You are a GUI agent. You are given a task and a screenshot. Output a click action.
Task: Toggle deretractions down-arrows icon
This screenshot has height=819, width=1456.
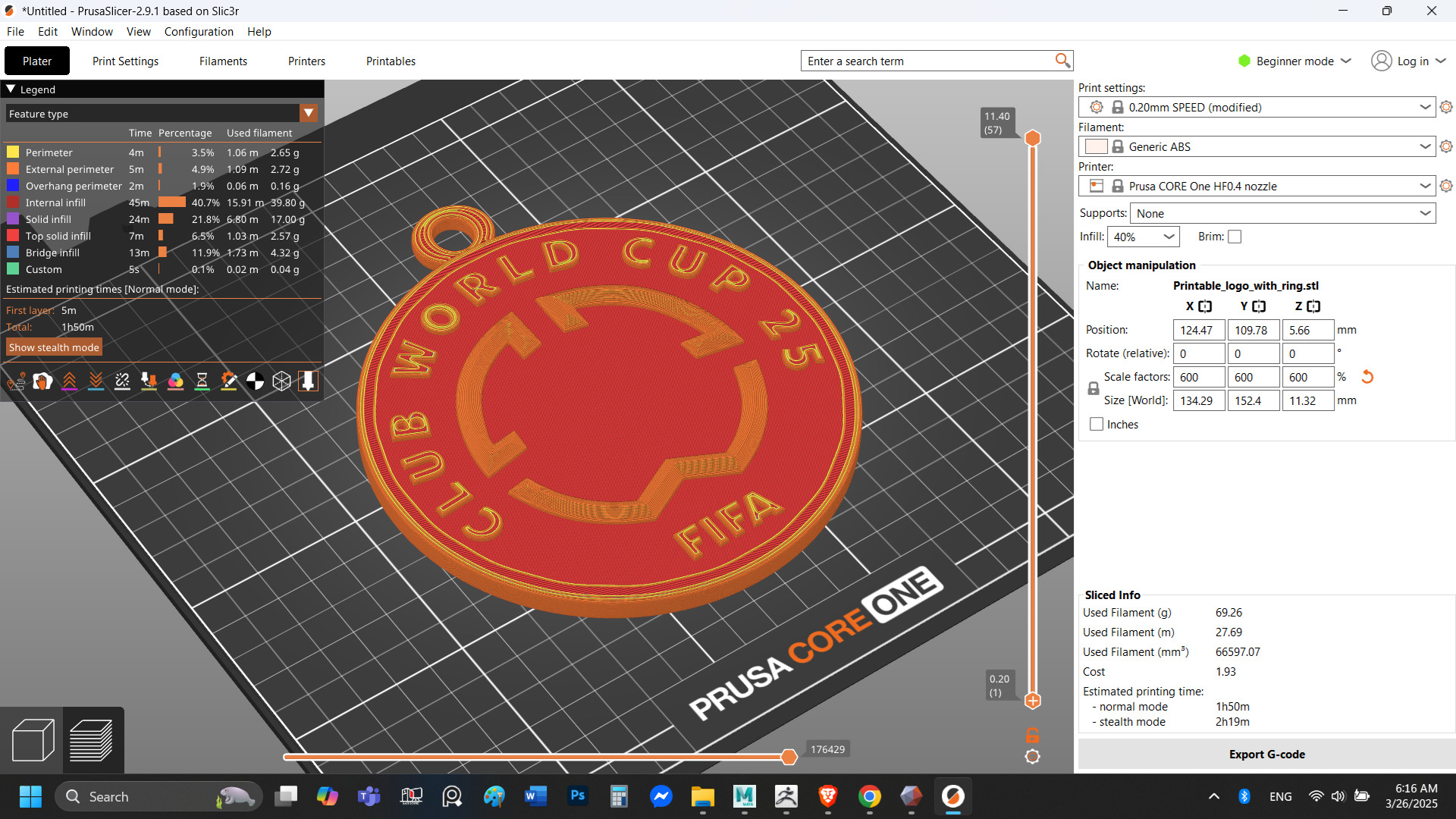click(96, 381)
